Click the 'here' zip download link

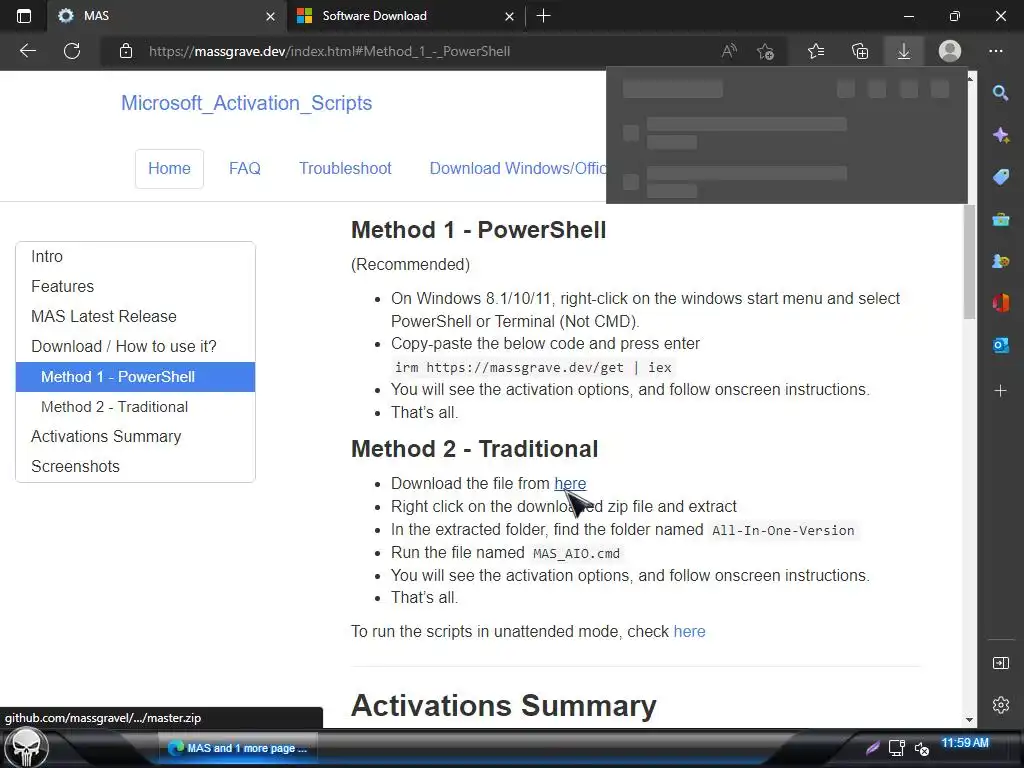(570, 483)
